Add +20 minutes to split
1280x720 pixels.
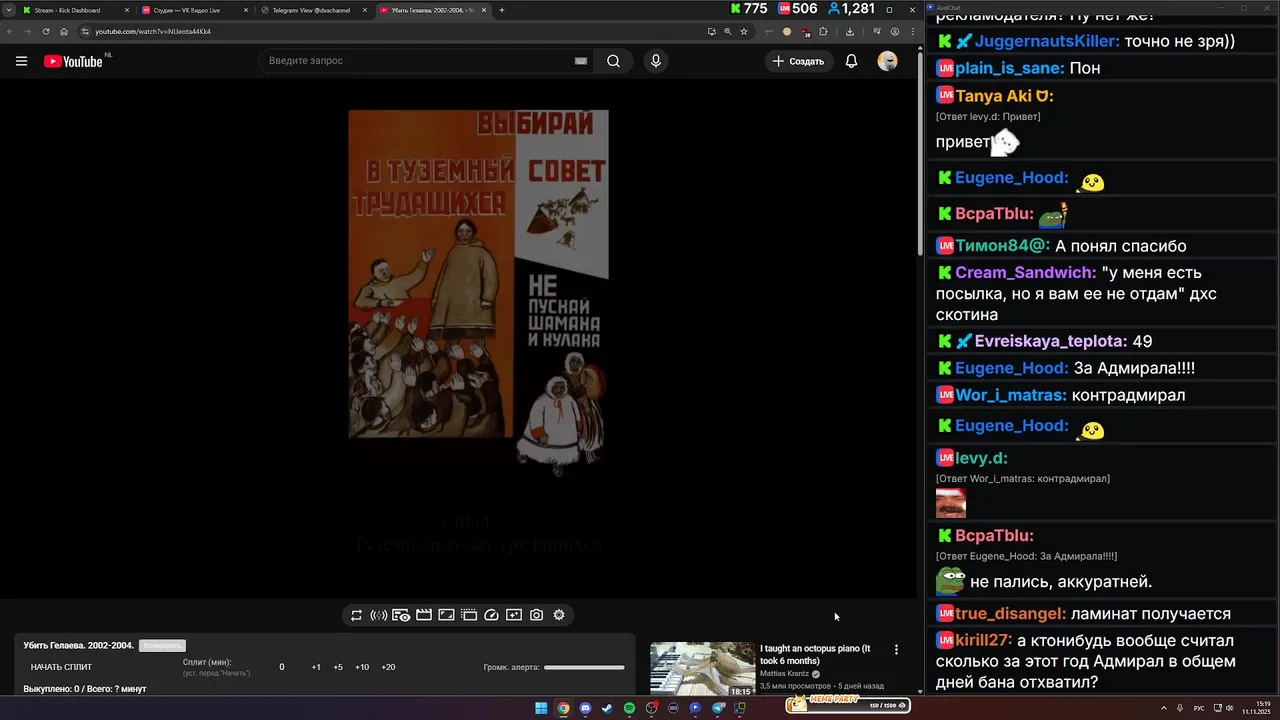coord(388,667)
